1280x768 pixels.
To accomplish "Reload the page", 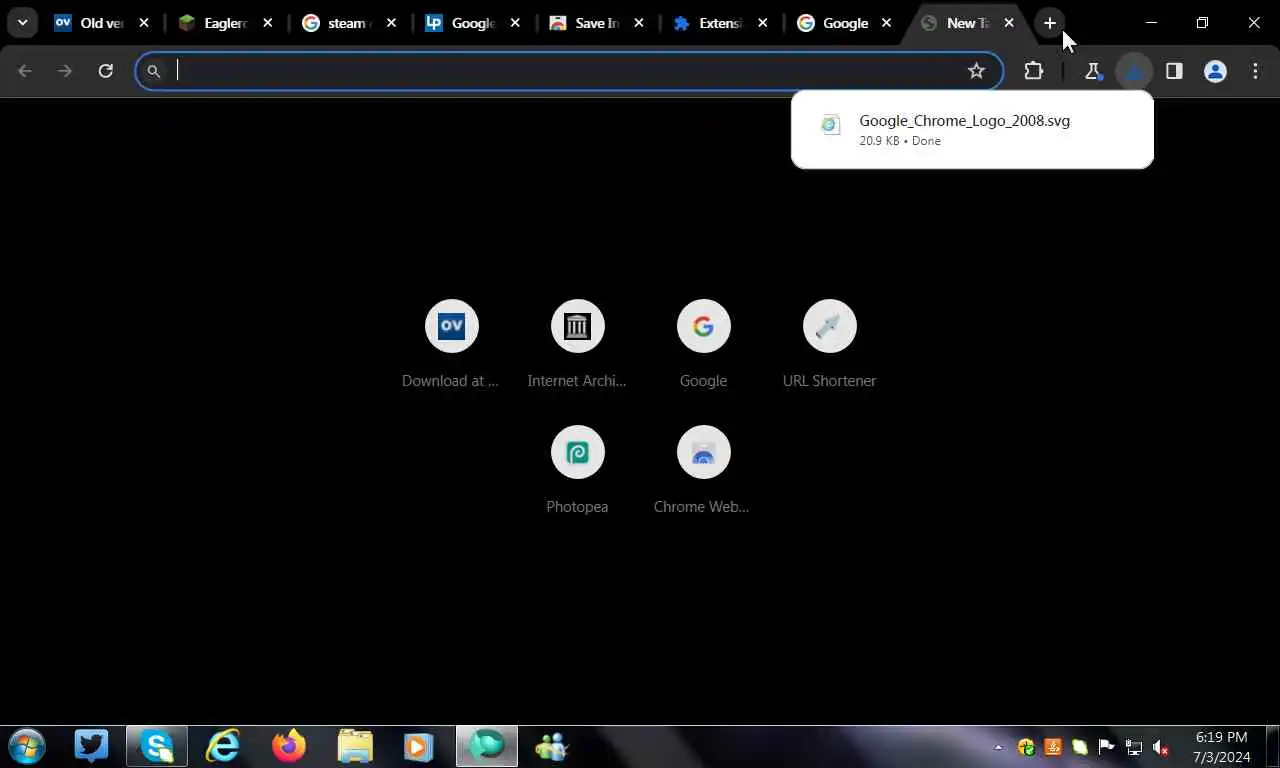I will (x=106, y=71).
